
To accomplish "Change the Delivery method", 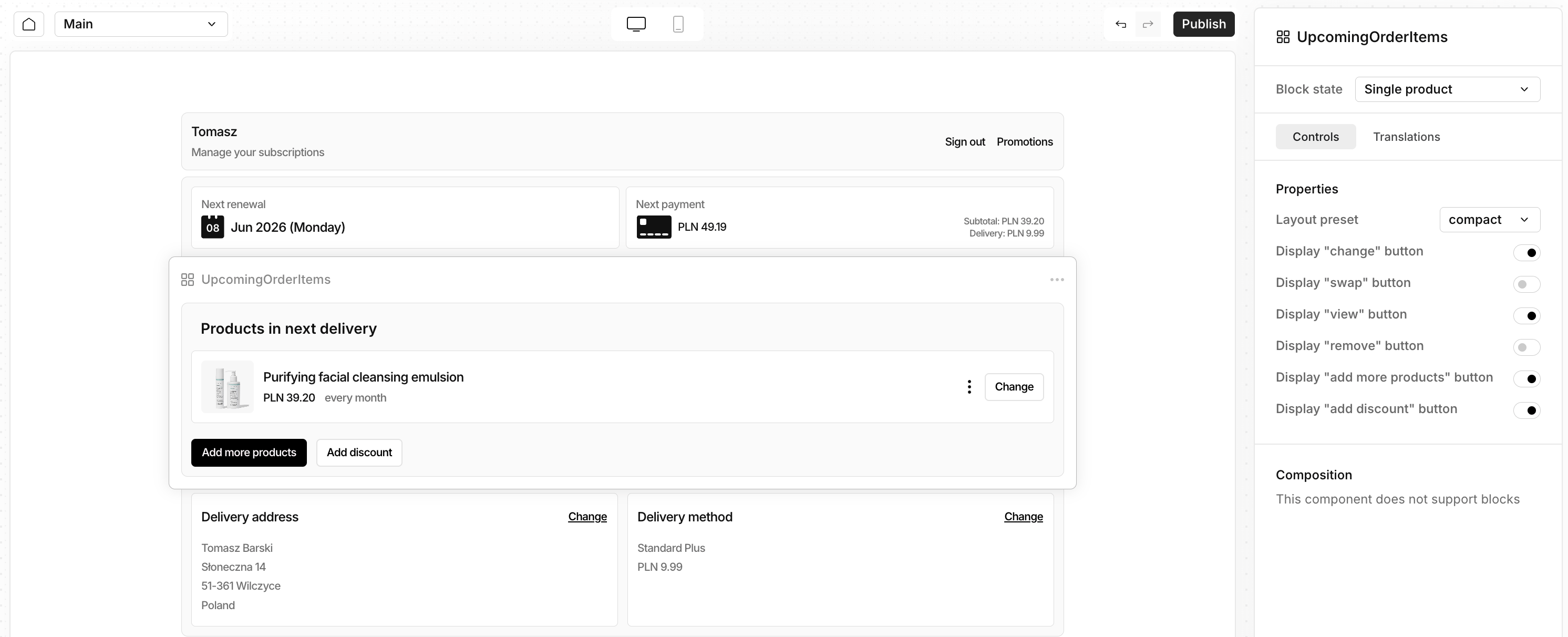I will tap(1023, 517).
